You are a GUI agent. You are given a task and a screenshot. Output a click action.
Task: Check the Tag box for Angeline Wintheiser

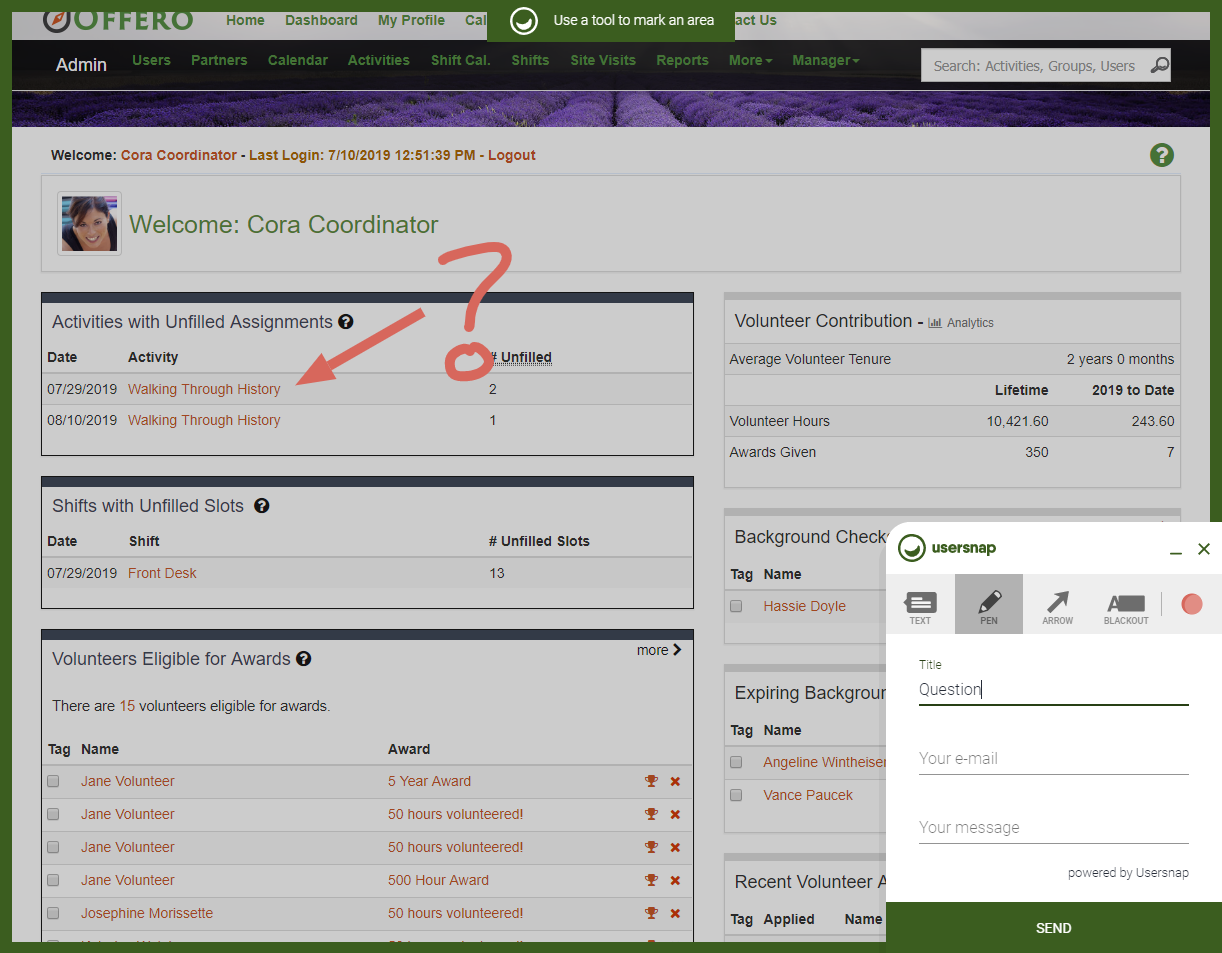coord(736,762)
